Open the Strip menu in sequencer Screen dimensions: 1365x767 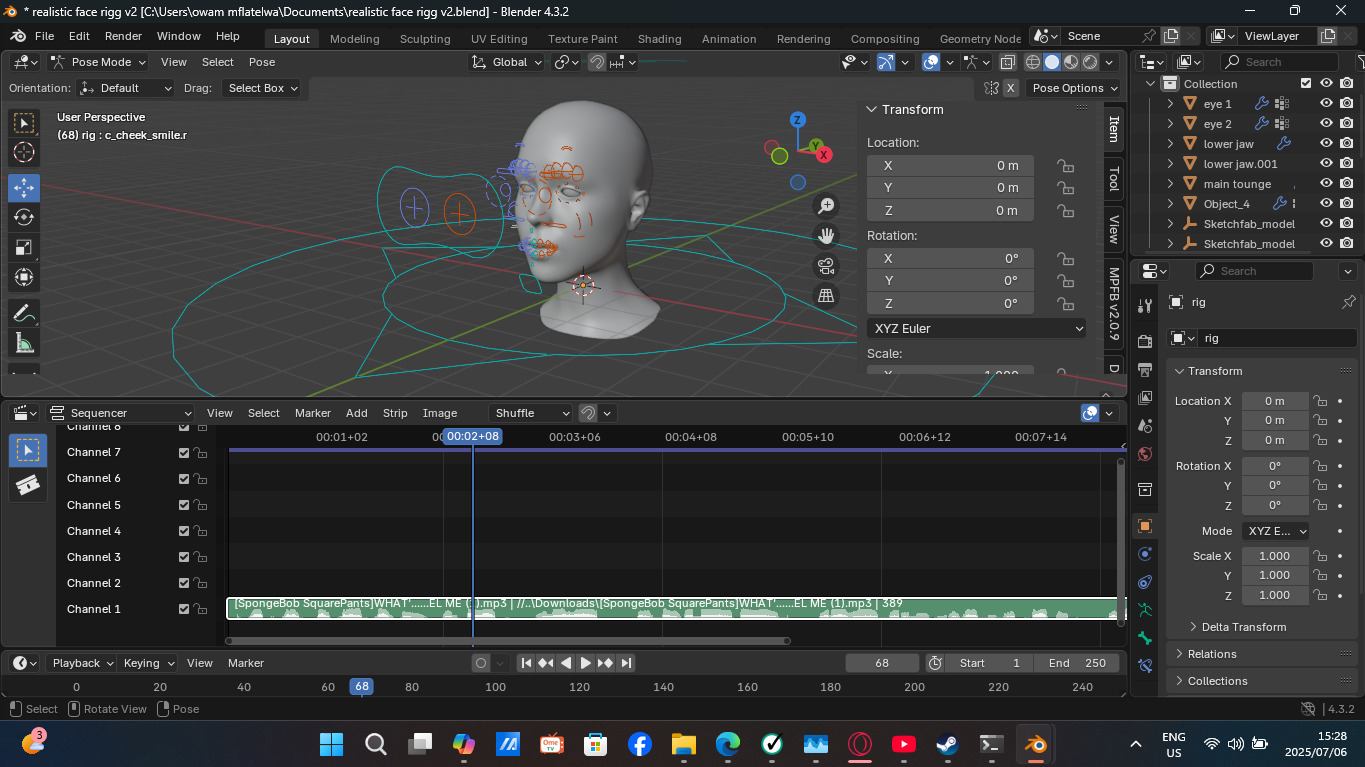pos(395,413)
